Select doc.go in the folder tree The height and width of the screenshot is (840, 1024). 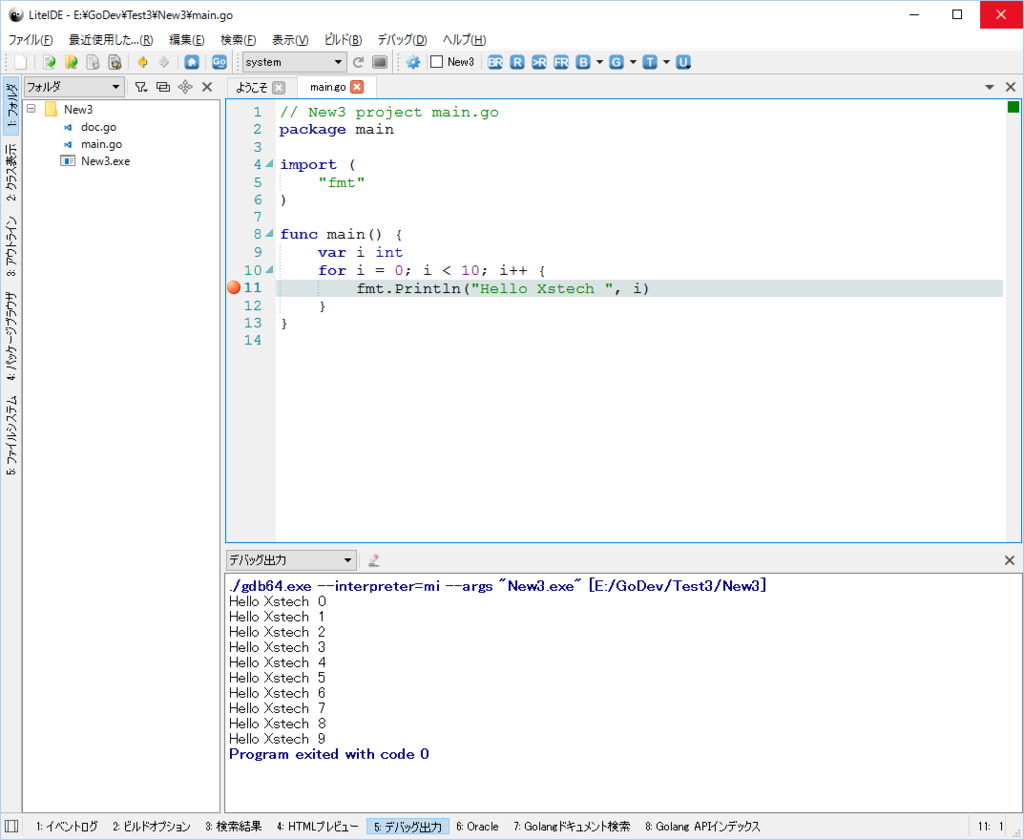(98, 127)
